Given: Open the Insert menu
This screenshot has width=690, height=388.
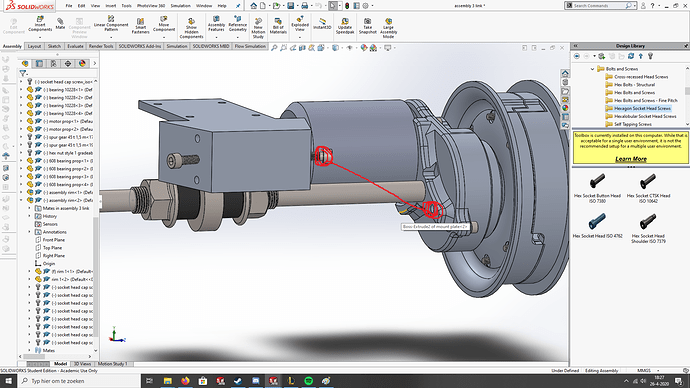Looking at the screenshot, I should (111, 6).
